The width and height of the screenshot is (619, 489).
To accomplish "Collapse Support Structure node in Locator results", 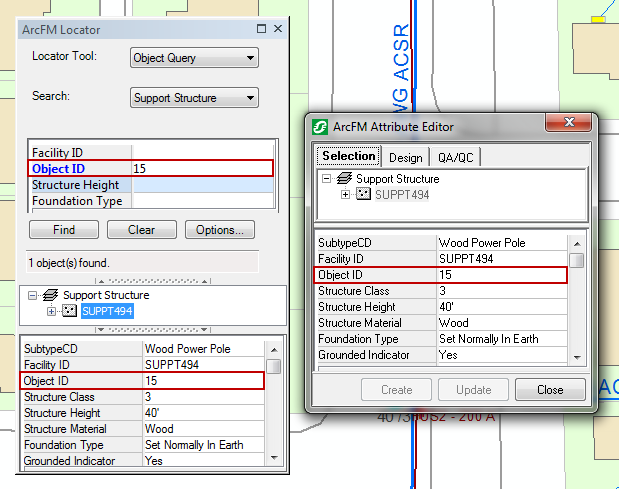I will [33, 296].
